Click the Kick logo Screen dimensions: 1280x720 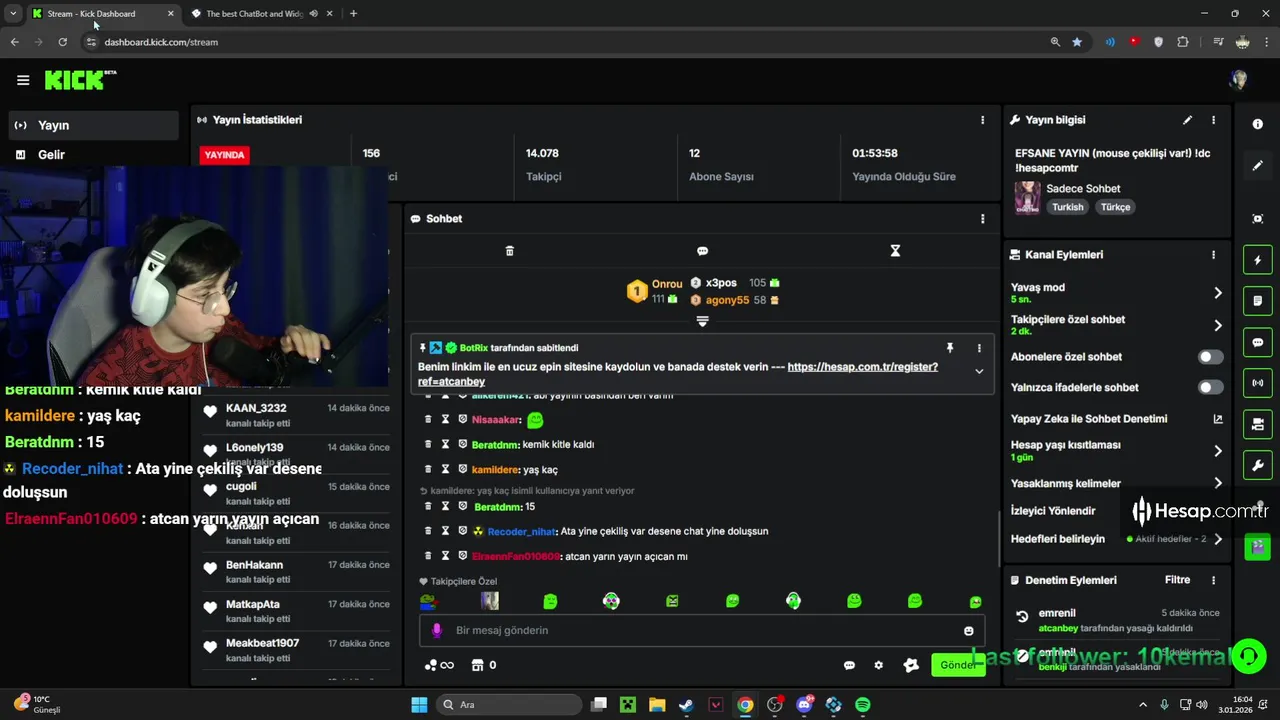click(80, 80)
